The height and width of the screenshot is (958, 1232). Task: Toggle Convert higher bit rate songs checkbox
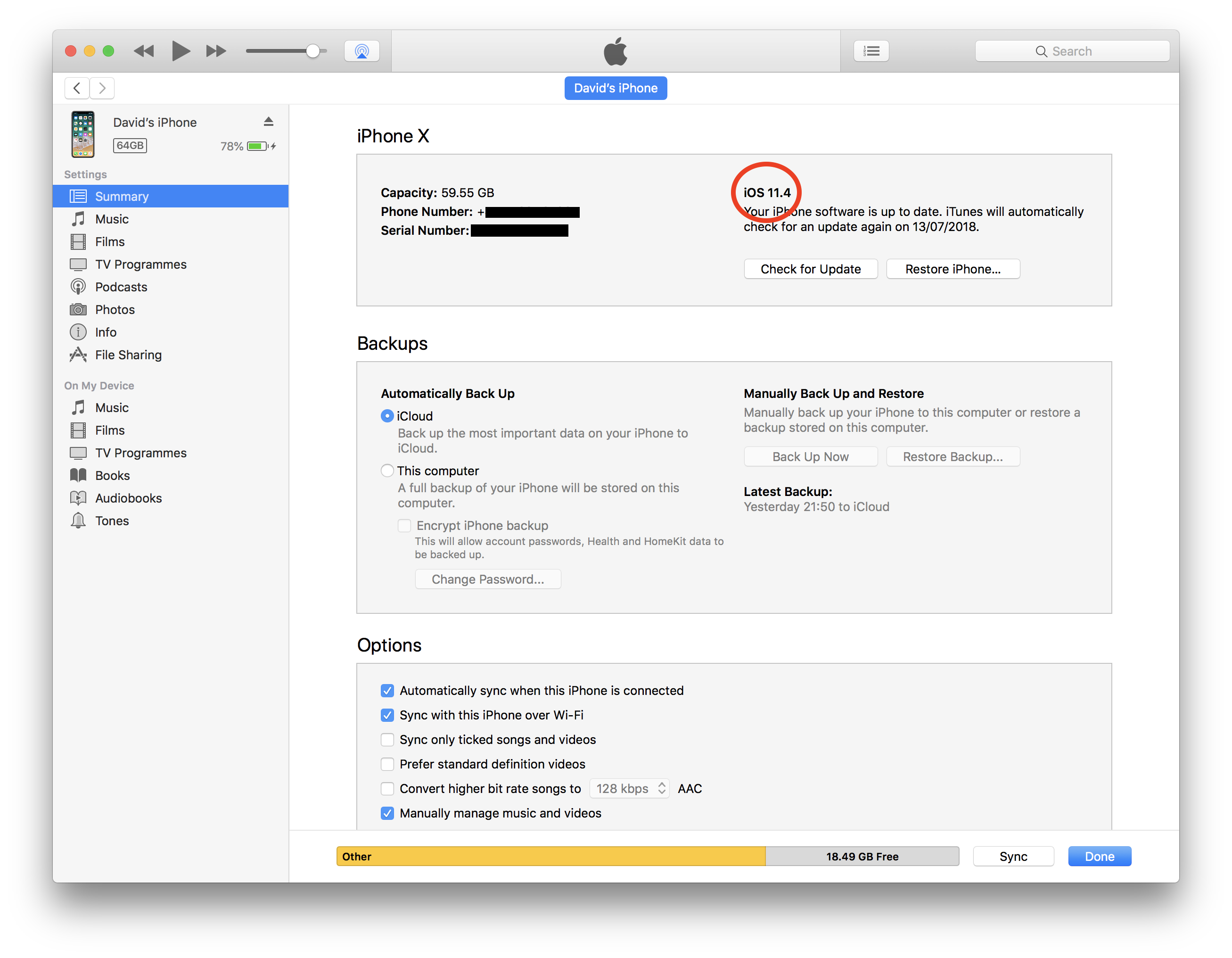coord(387,789)
